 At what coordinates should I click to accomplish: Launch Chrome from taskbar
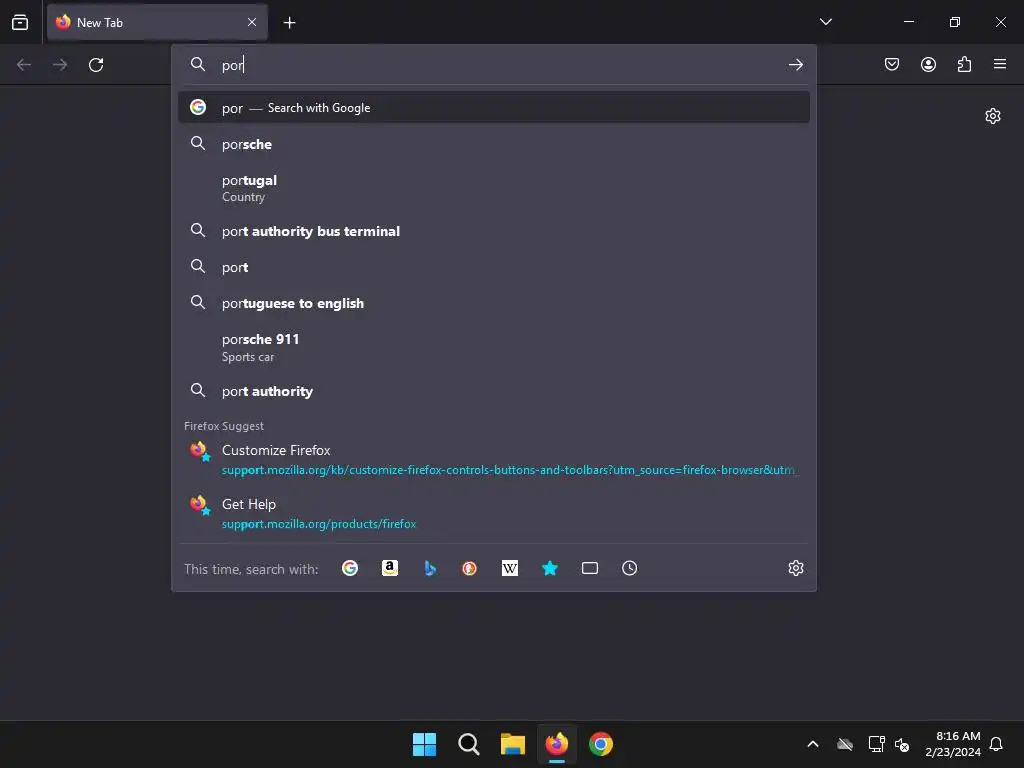coord(601,744)
